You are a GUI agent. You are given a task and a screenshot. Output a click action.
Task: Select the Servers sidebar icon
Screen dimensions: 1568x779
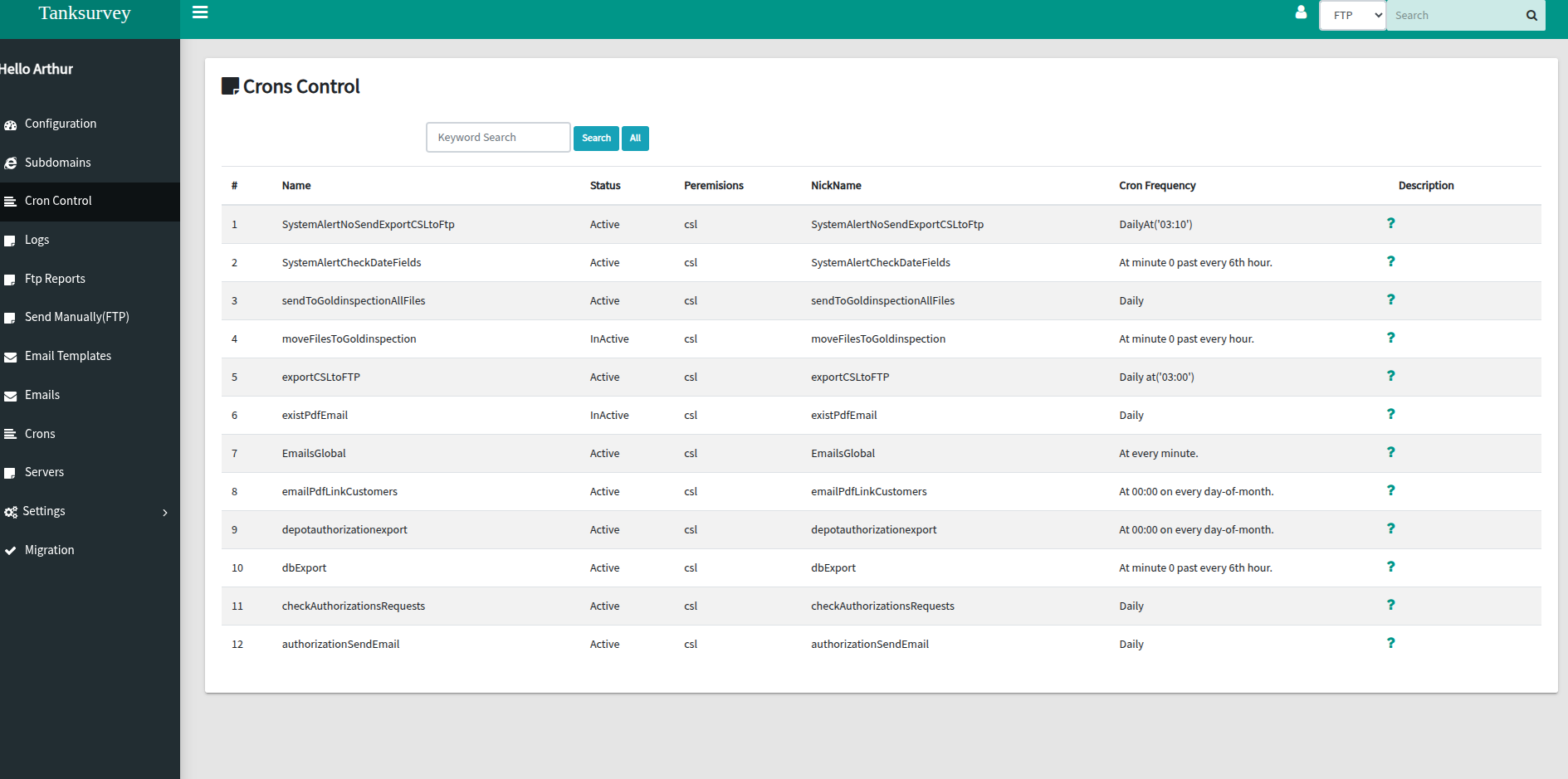[x=11, y=471]
